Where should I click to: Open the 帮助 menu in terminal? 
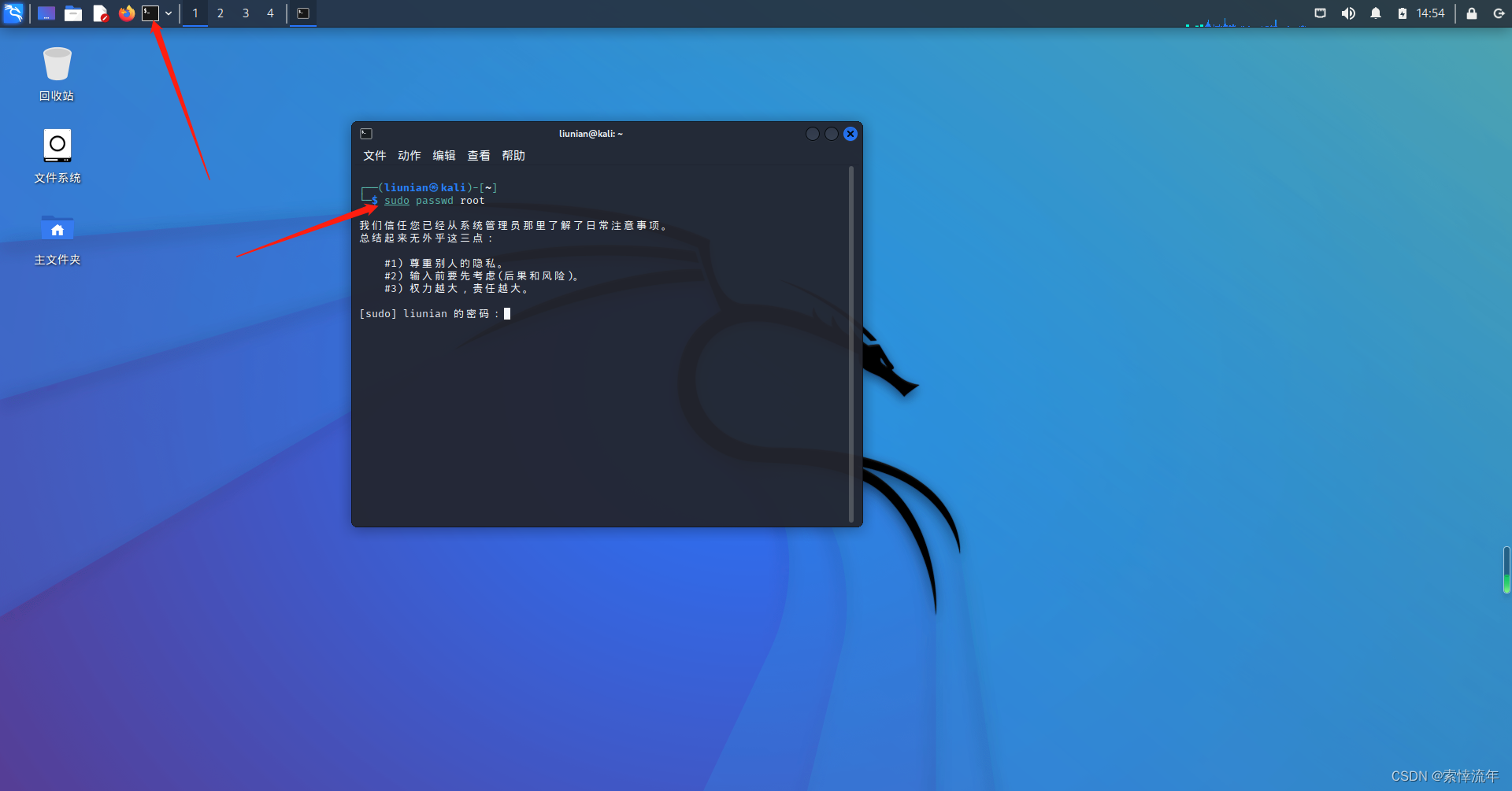tap(513, 156)
